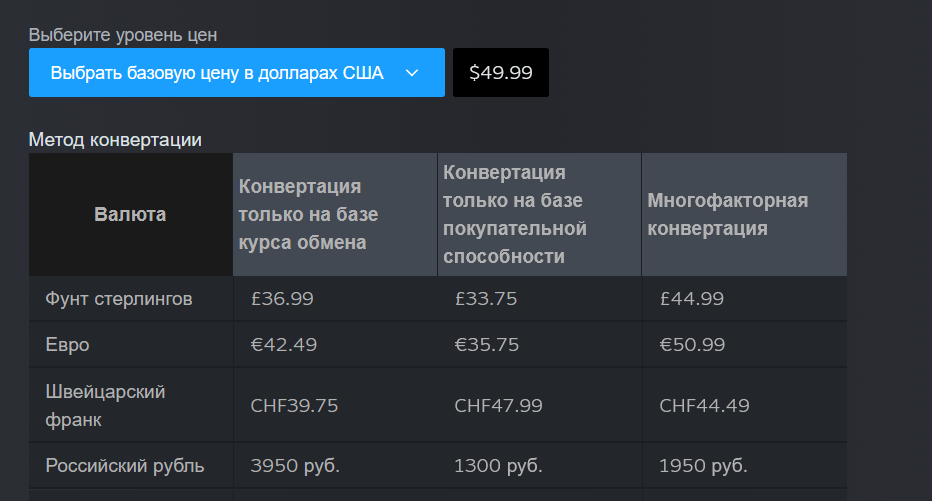Click the £44.99 price cell
The height and width of the screenshot is (501, 932).
692,298
